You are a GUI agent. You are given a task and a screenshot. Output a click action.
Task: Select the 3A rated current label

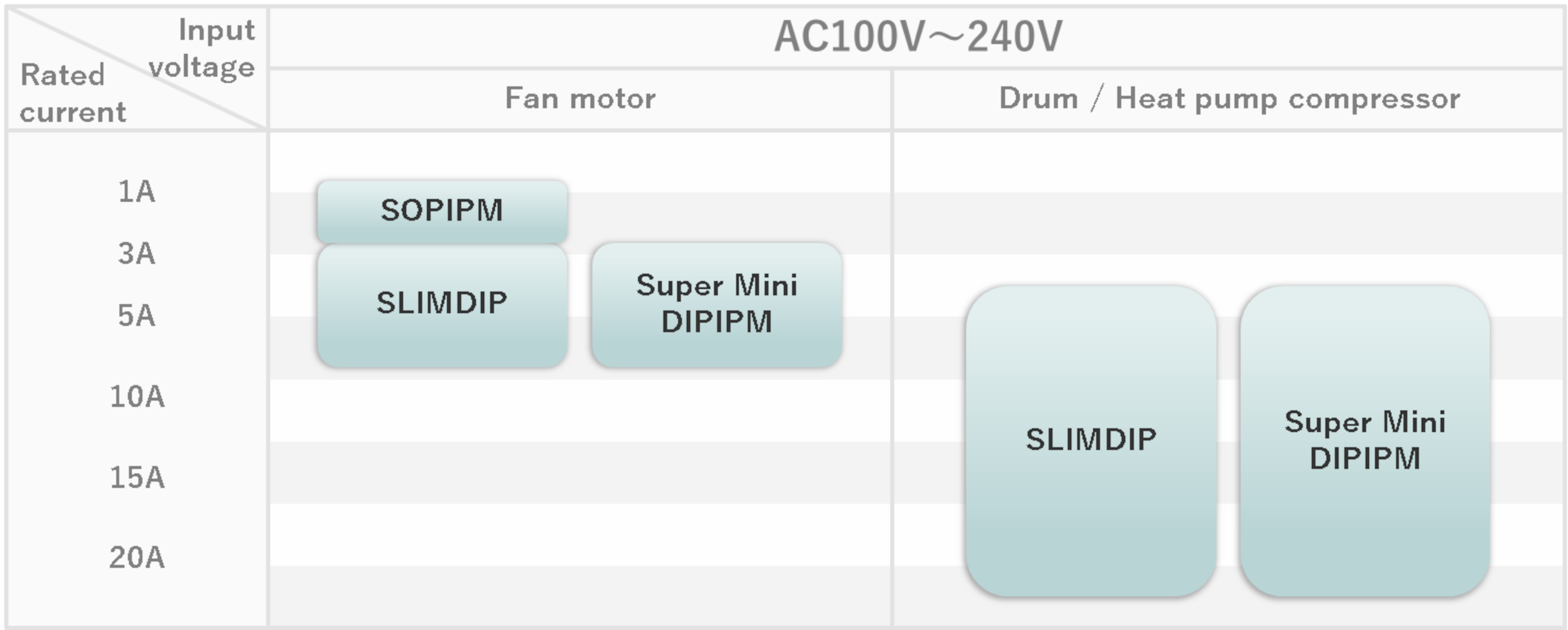[136, 253]
